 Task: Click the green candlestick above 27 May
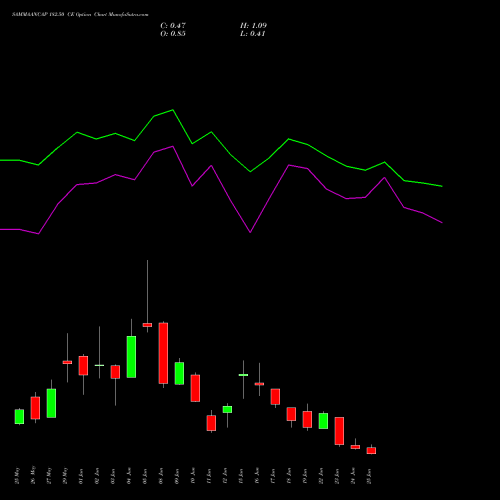click(51, 403)
